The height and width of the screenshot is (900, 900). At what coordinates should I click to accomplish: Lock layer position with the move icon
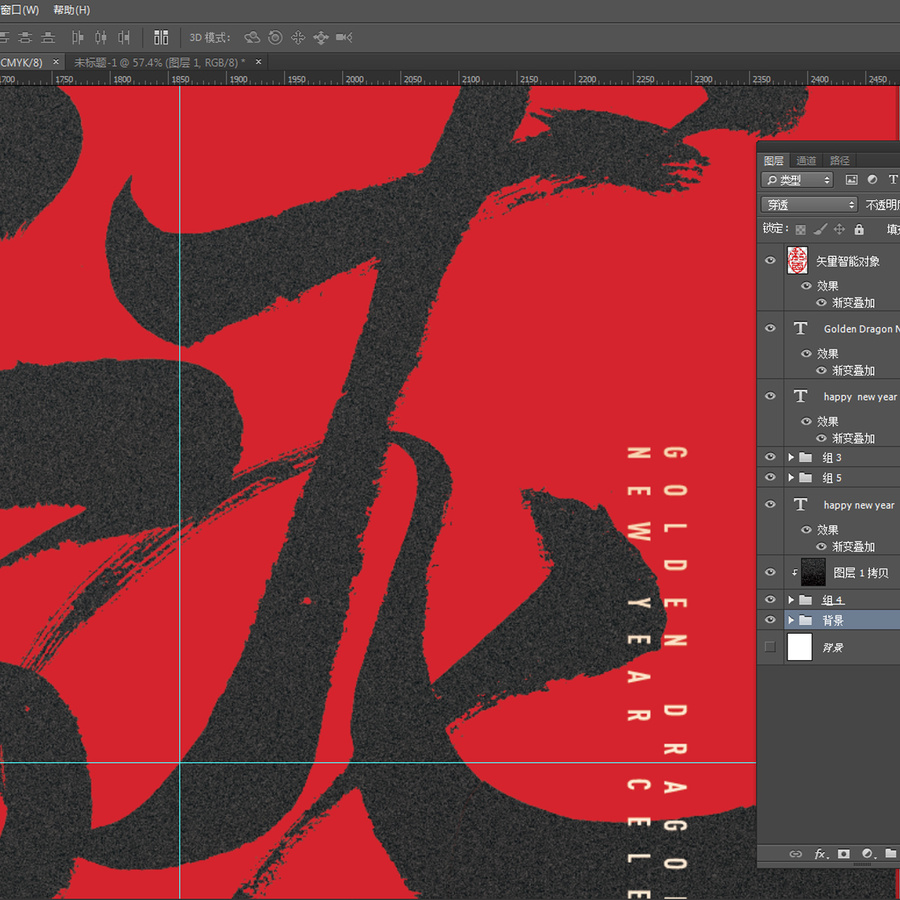click(839, 230)
